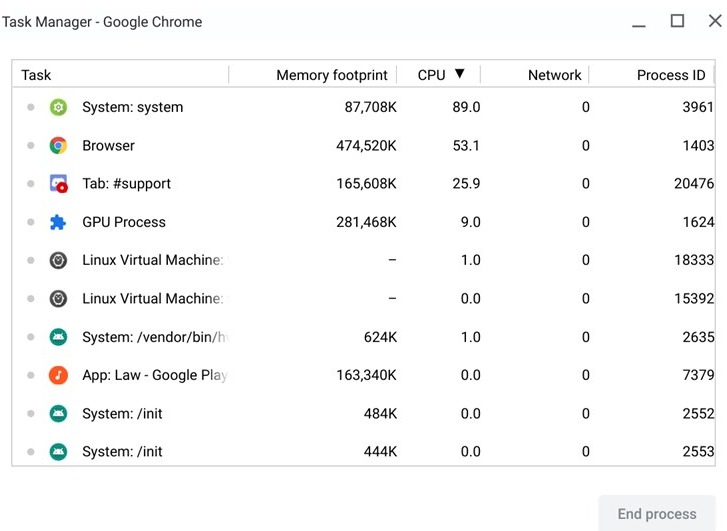Viewport: 727px width, 531px height.
Task: Click the CPU descending sort arrow
Action: (x=459, y=74)
